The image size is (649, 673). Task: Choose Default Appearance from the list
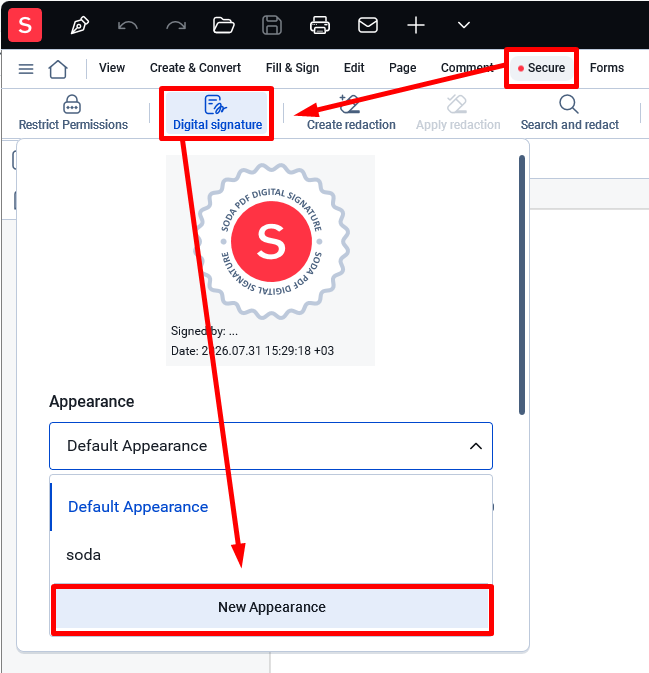(x=271, y=507)
